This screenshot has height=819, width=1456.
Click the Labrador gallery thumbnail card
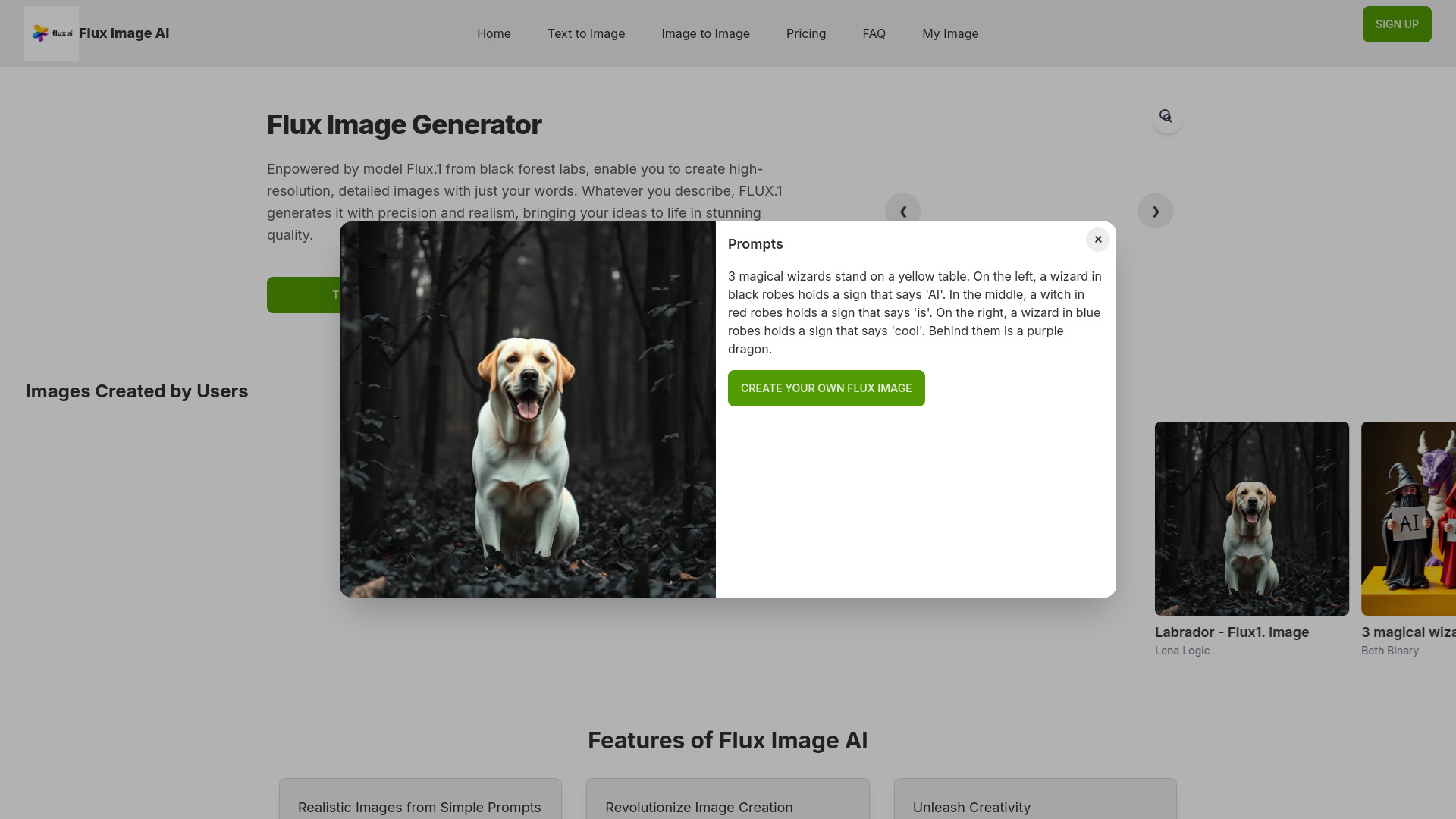pos(1252,538)
